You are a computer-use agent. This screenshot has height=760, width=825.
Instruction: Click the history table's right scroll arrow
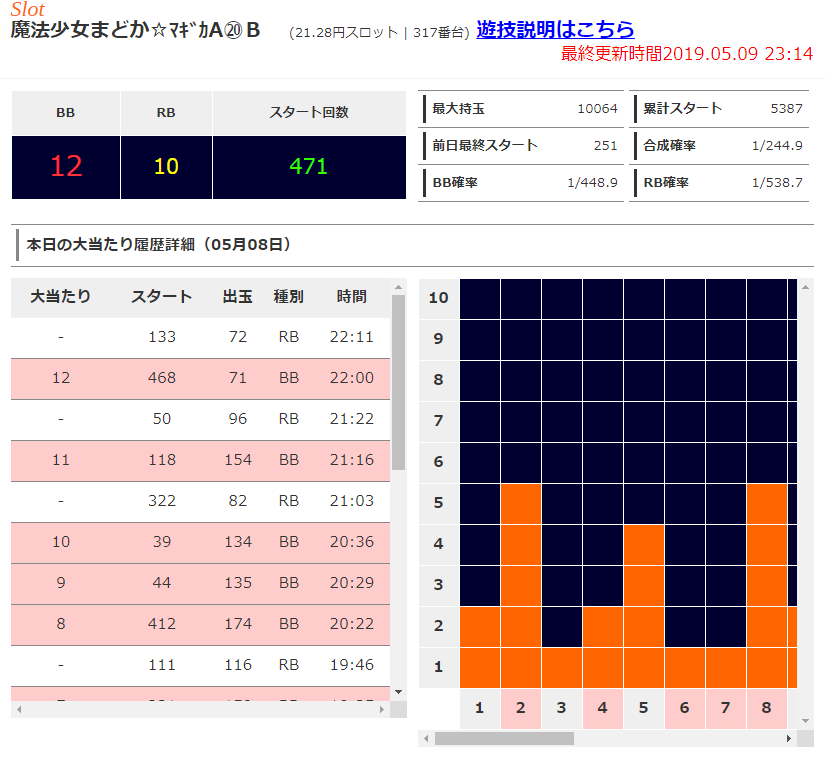(x=383, y=709)
